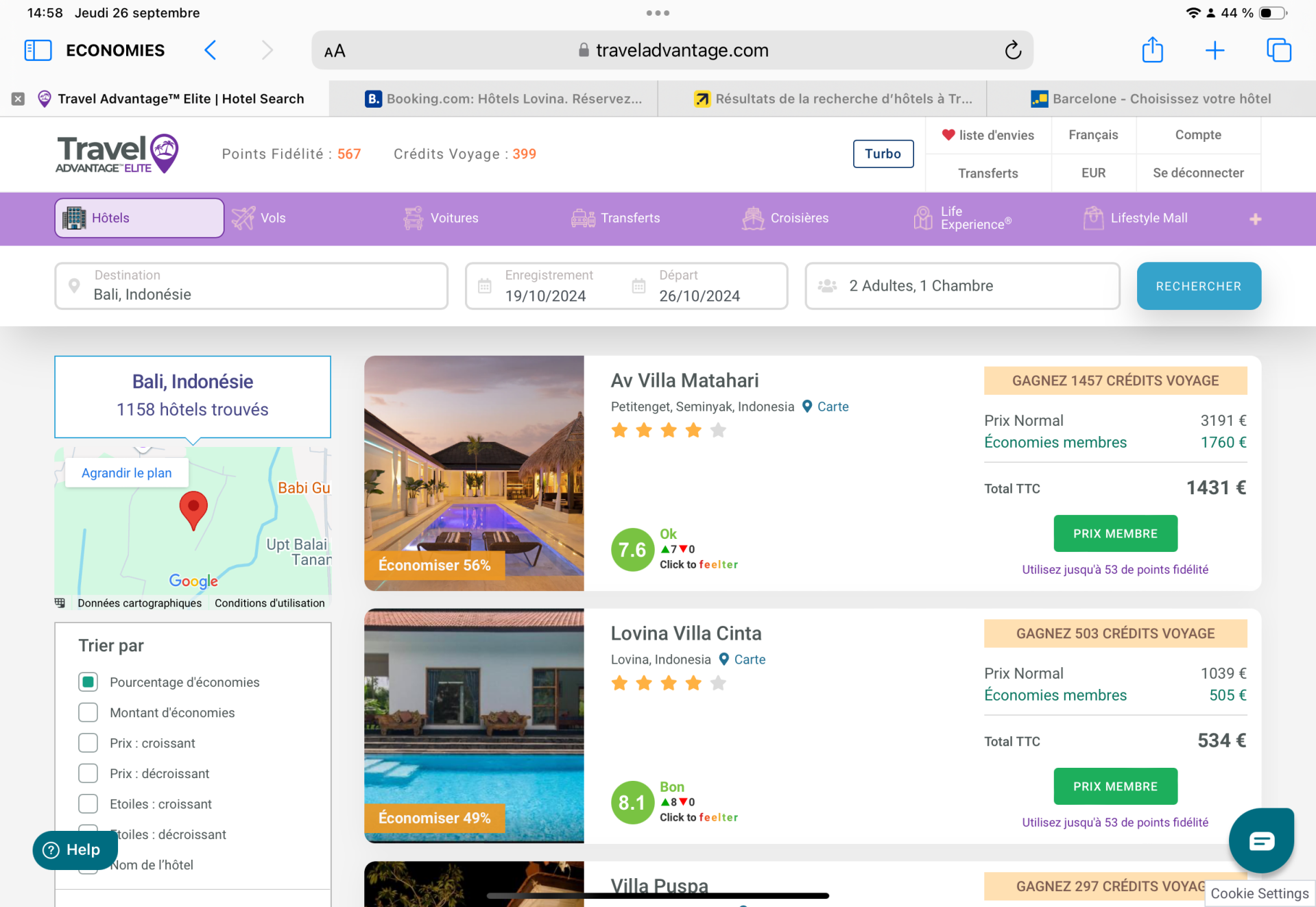The image size is (1316, 907).
Task: Select the Vols category tab
Action: click(x=259, y=218)
